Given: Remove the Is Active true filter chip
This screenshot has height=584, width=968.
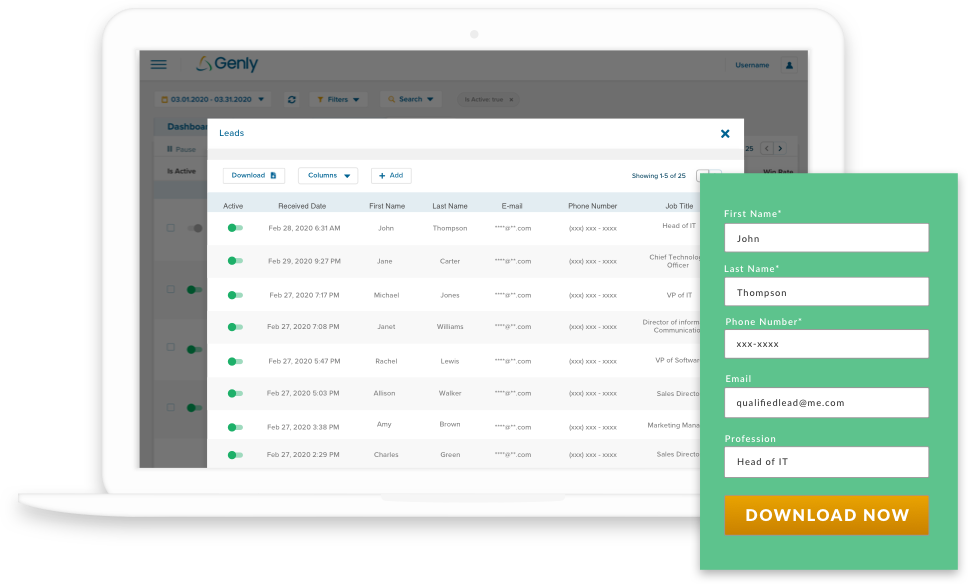Looking at the screenshot, I should tap(511, 100).
